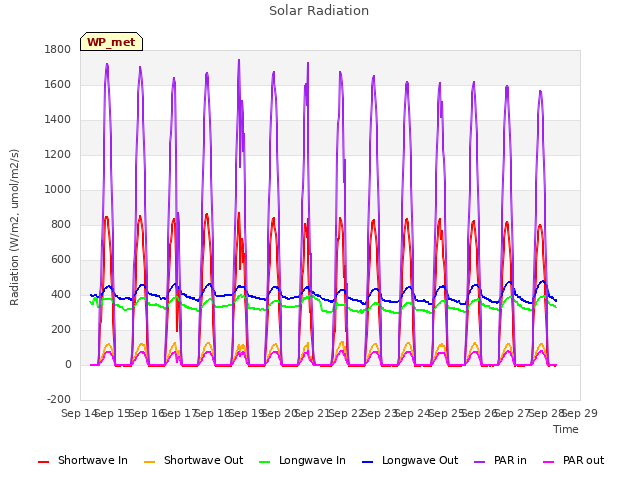This screenshot has width=640, height=480.
Task: Click the 1000 y-axis tick label
Action: 58,189
